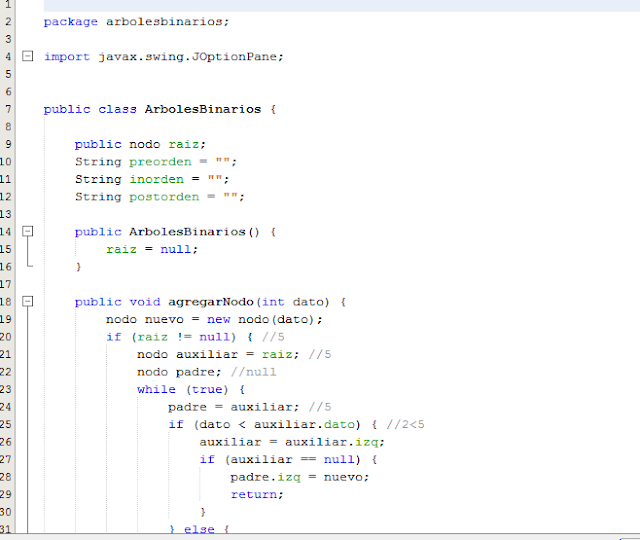Click 'new' keyword on line 19
This screenshot has width=640, height=540.
tap(218, 320)
